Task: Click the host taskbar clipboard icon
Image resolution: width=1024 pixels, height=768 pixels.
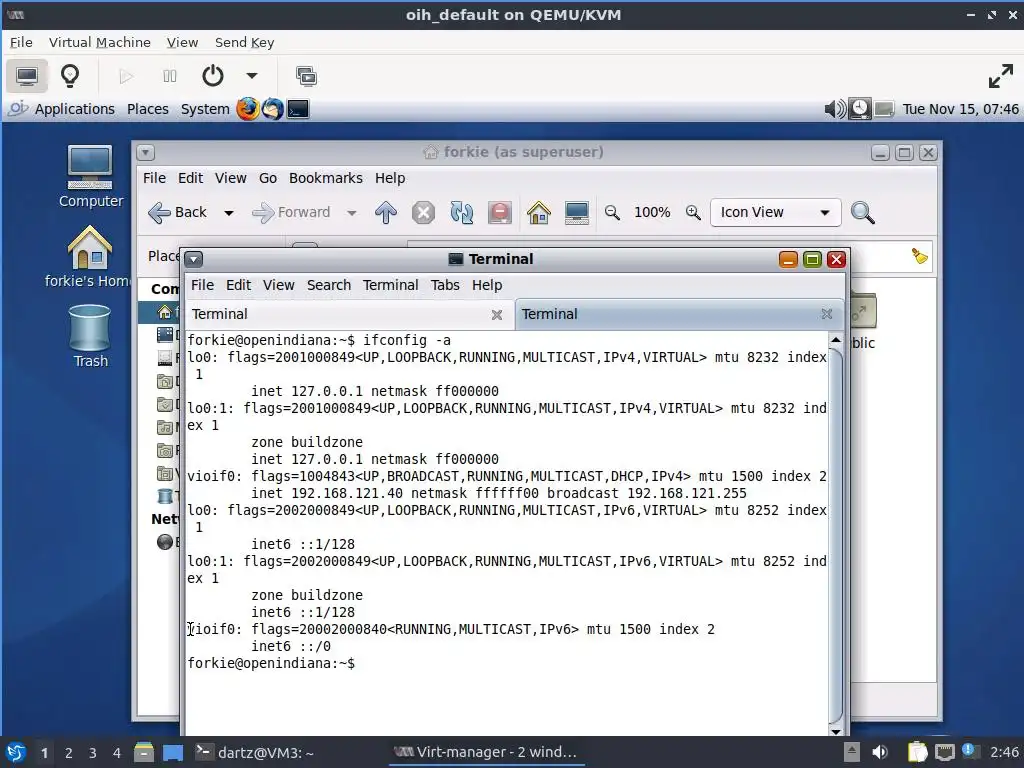Action: click(x=917, y=752)
